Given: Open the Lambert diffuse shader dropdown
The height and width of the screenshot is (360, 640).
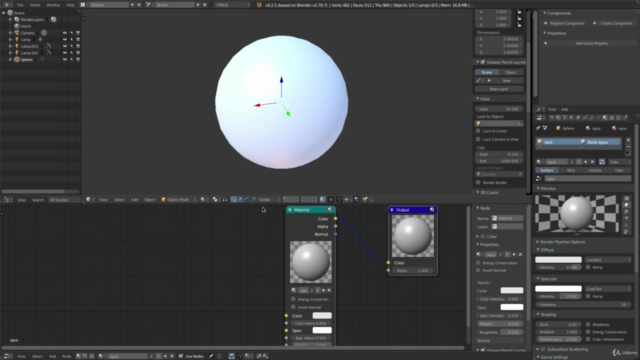Looking at the screenshot, I should click(x=608, y=260).
